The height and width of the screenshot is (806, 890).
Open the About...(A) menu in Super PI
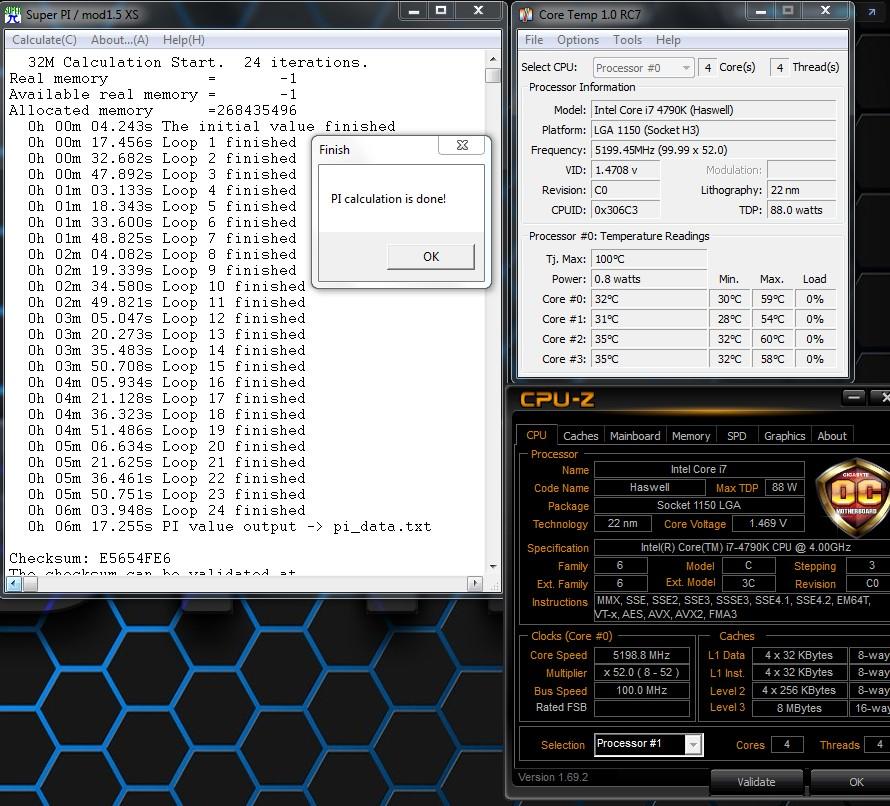coord(120,40)
